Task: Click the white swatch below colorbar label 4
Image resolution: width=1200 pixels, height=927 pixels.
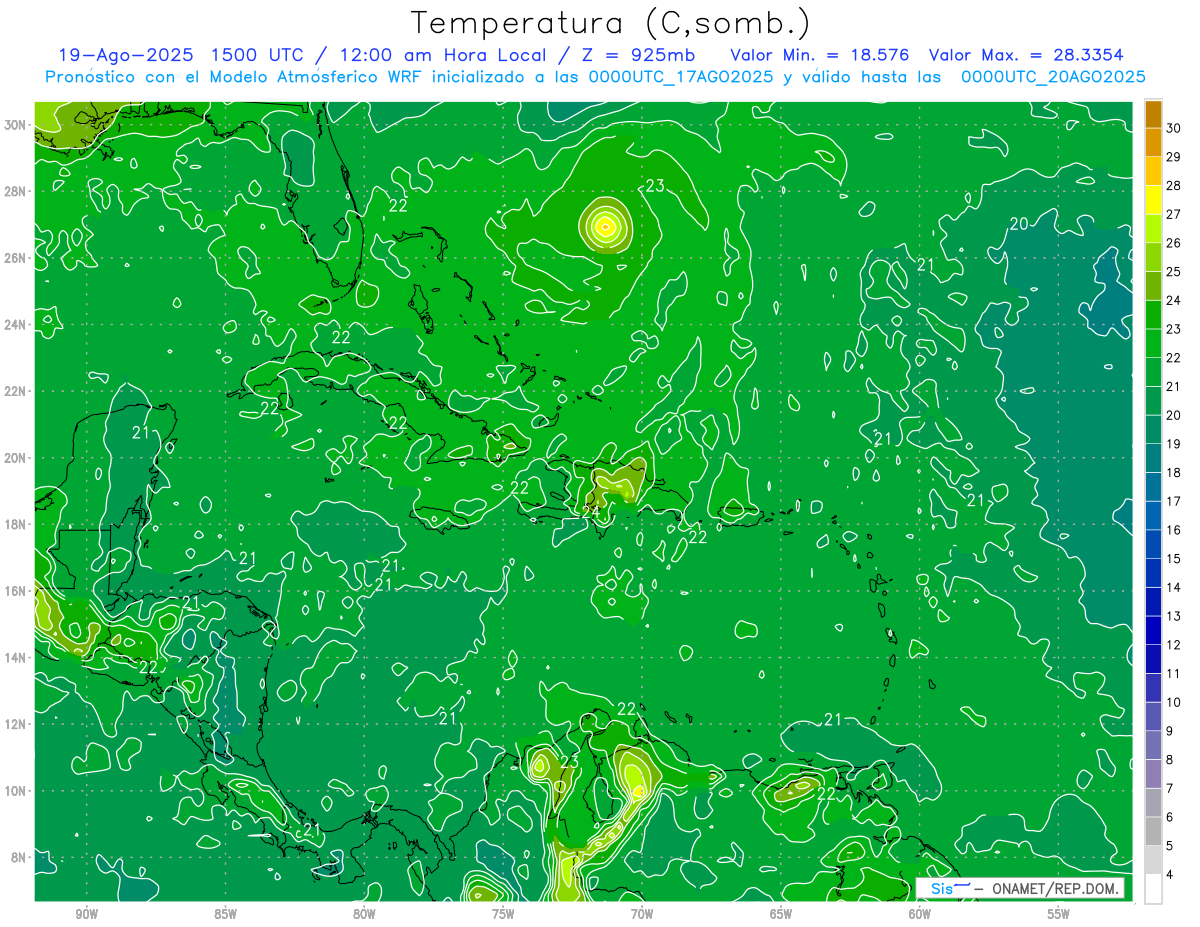Action: (x=1153, y=889)
